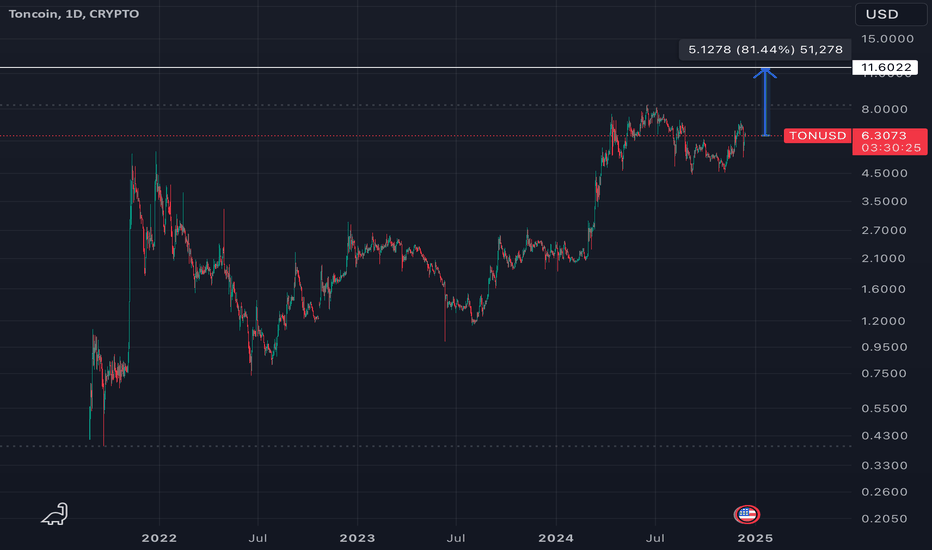This screenshot has height=550, width=932.
Task: Click the TradingView dinosaur logo icon
Action: [55, 514]
